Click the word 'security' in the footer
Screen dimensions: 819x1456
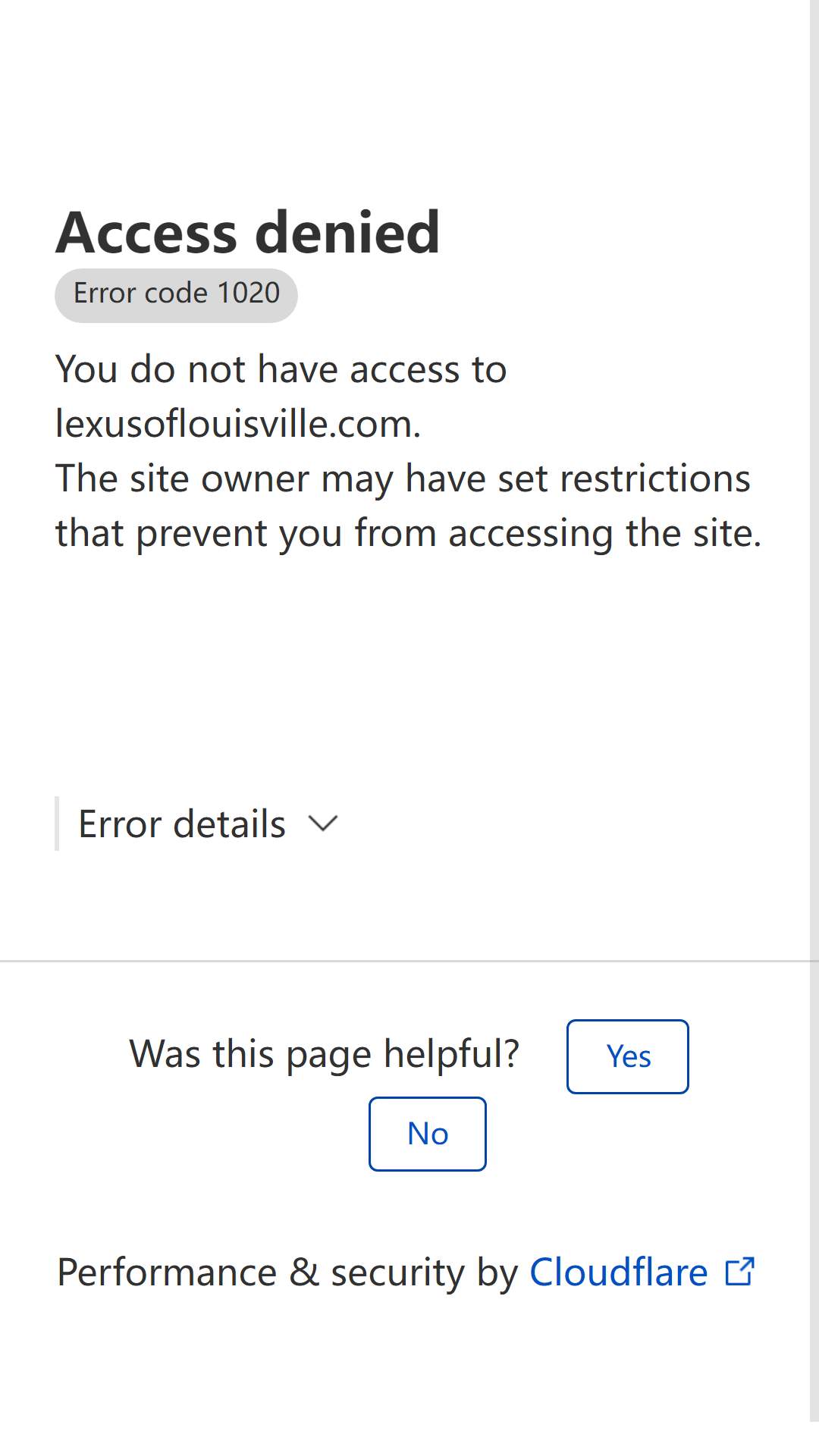click(x=397, y=1272)
